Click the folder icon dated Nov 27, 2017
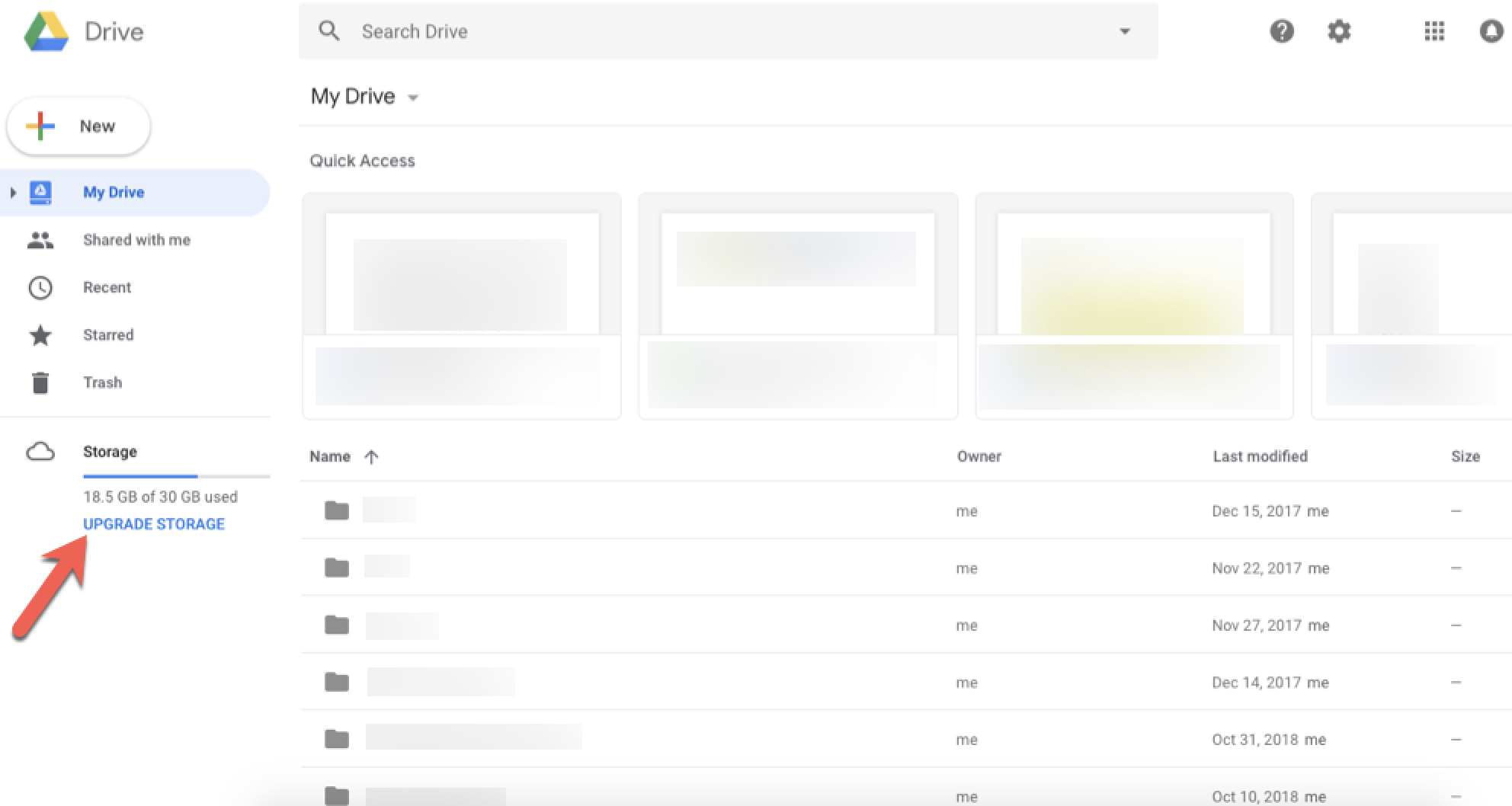 (x=337, y=625)
